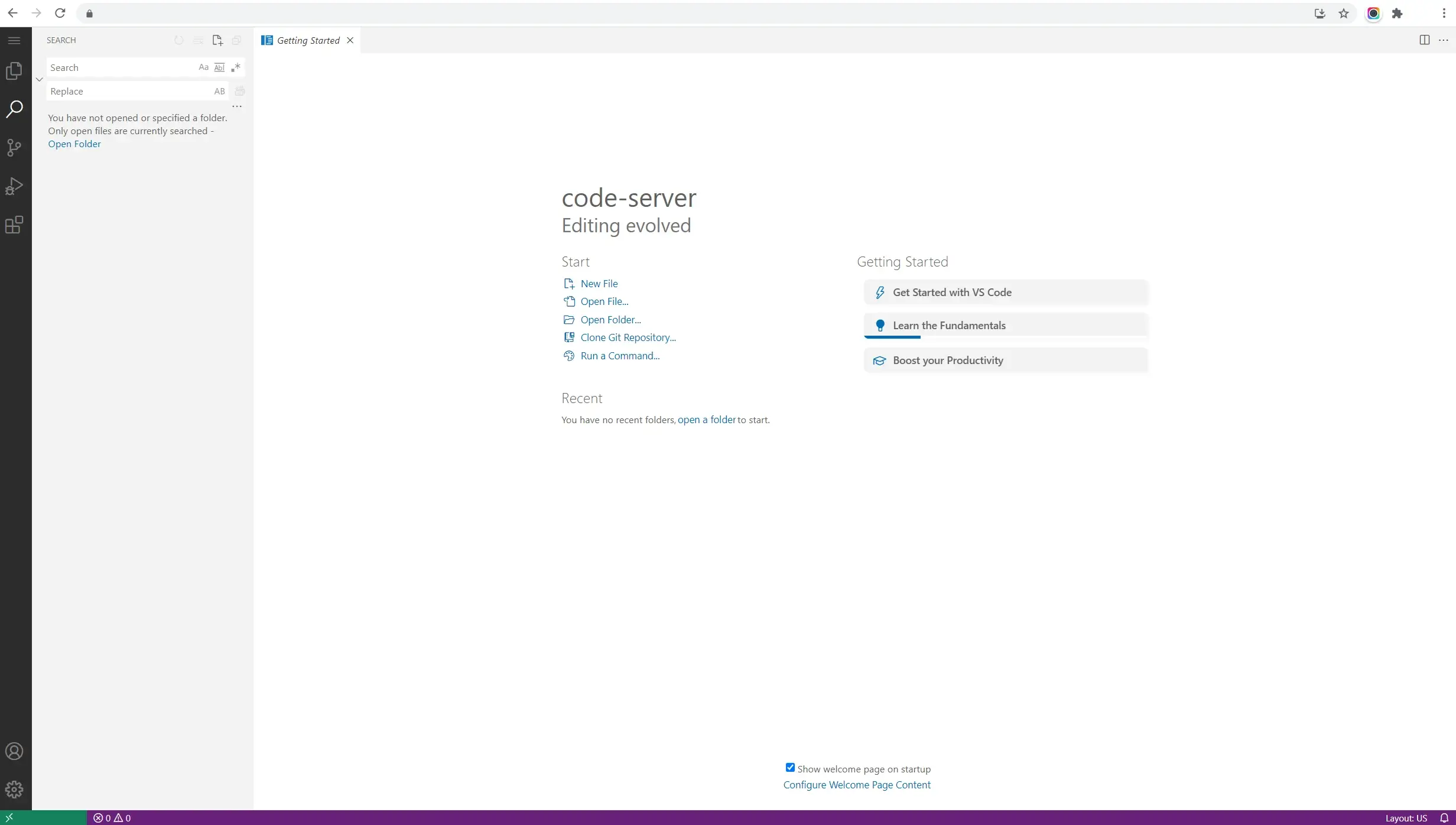Click Clone Git Repository link
This screenshot has width=1456, height=825.
point(628,337)
